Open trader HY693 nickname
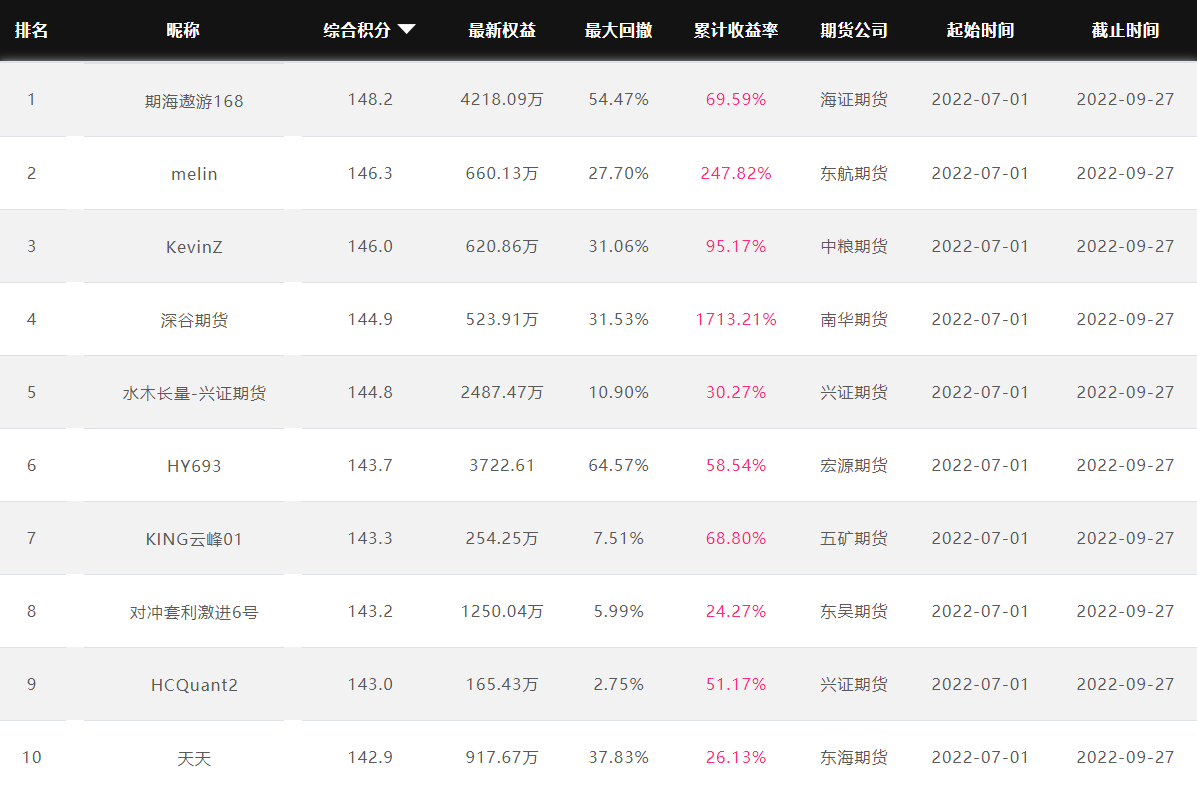The image size is (1197, 791). pos(194,467)
